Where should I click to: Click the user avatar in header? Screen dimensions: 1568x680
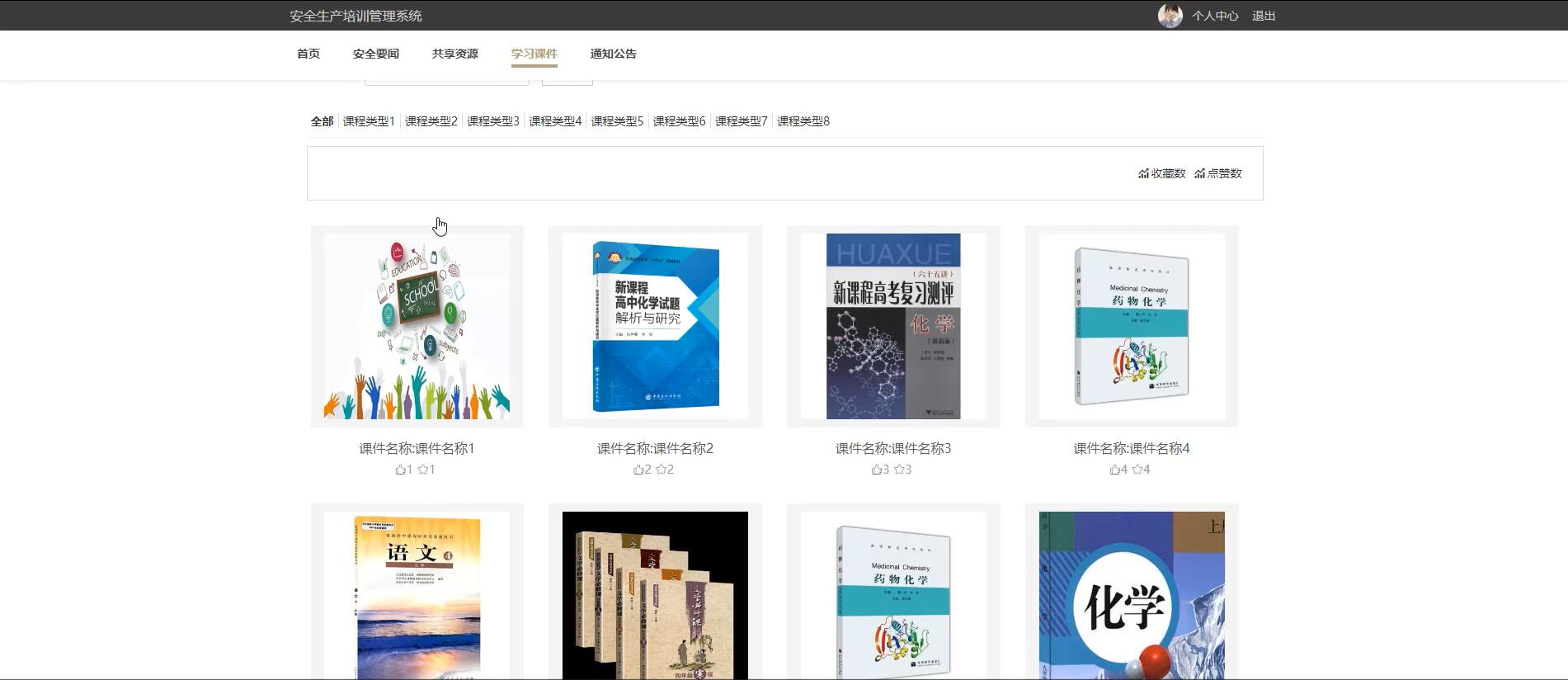(1170, 16)
